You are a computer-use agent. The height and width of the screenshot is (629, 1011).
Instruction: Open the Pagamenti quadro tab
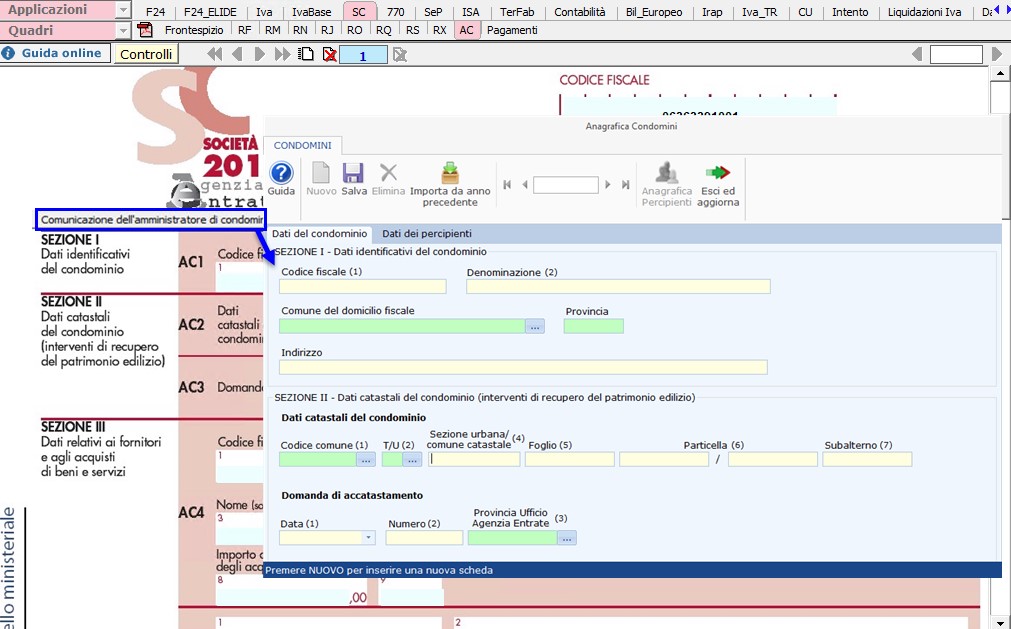tap(512, 30)
